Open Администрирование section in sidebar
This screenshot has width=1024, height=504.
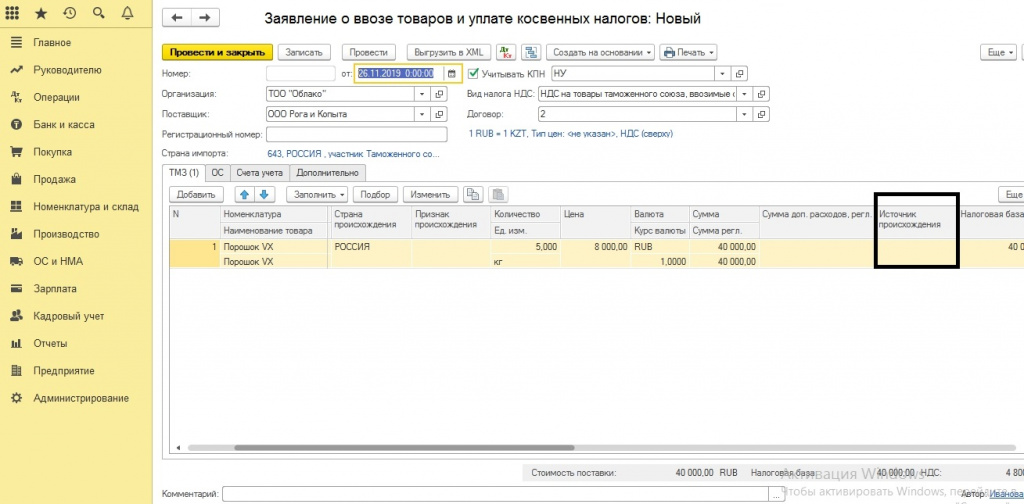tap(81, 398)
